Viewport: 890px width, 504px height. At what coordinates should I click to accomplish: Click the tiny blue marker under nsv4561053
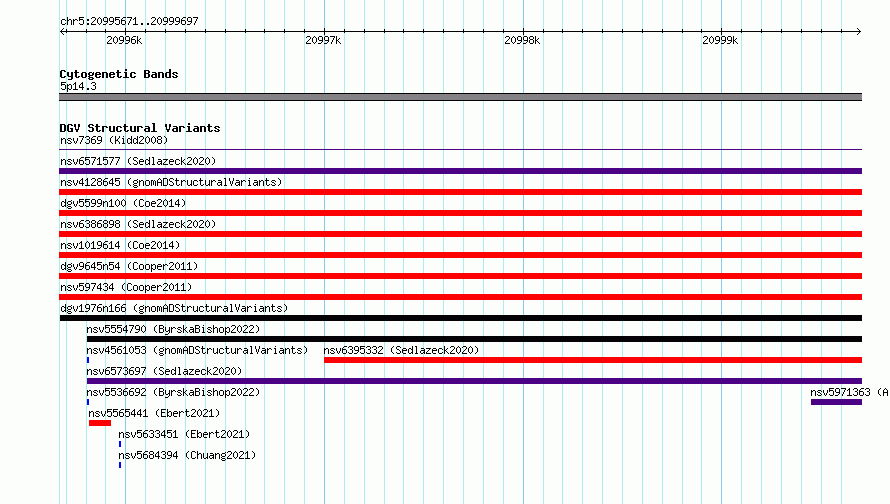(x=88, y=360)
